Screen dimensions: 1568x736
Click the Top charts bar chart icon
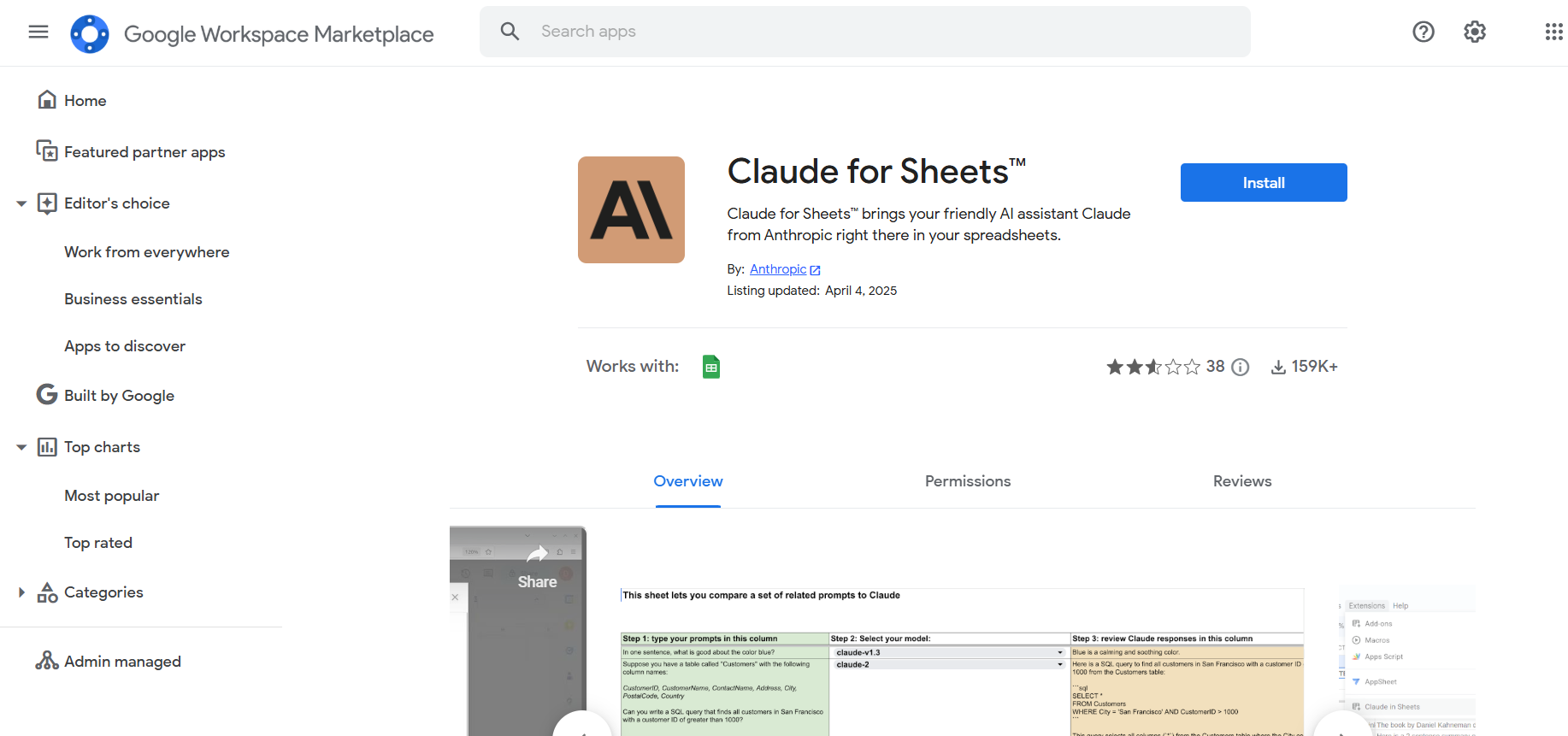(47, 447)
